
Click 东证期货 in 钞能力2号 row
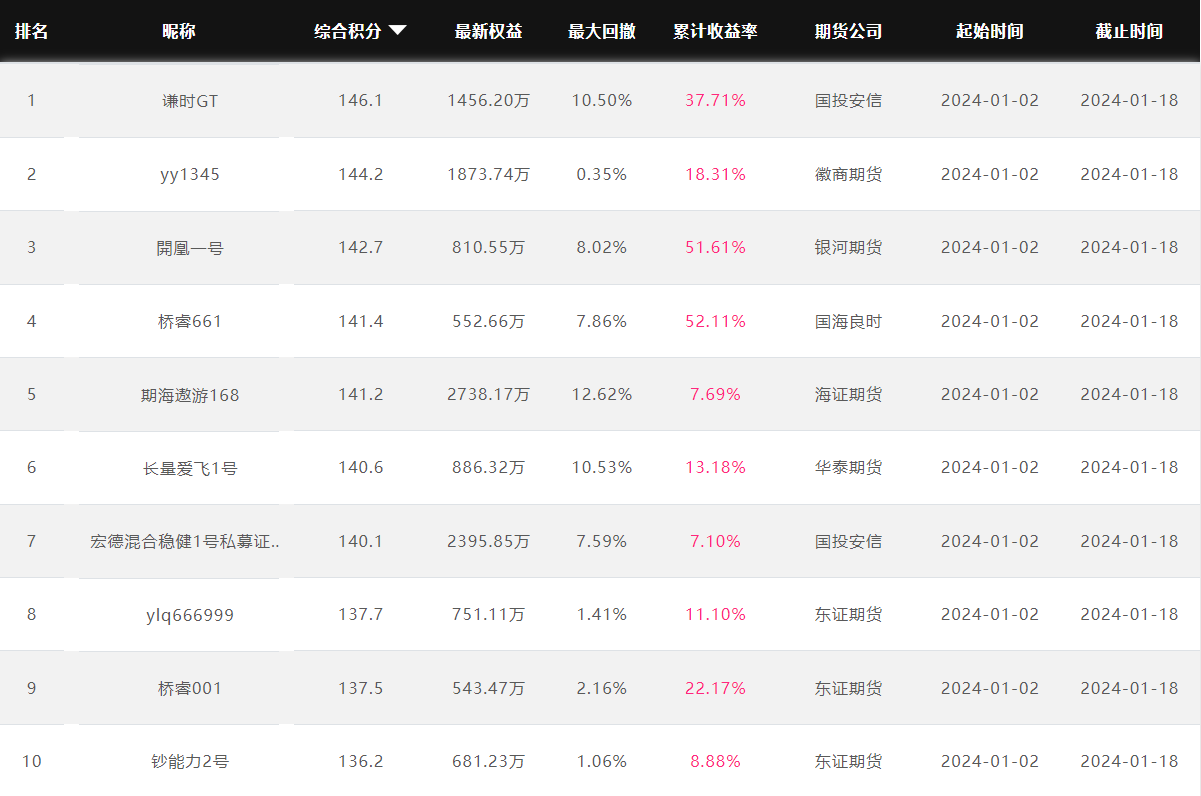(849, 761)
